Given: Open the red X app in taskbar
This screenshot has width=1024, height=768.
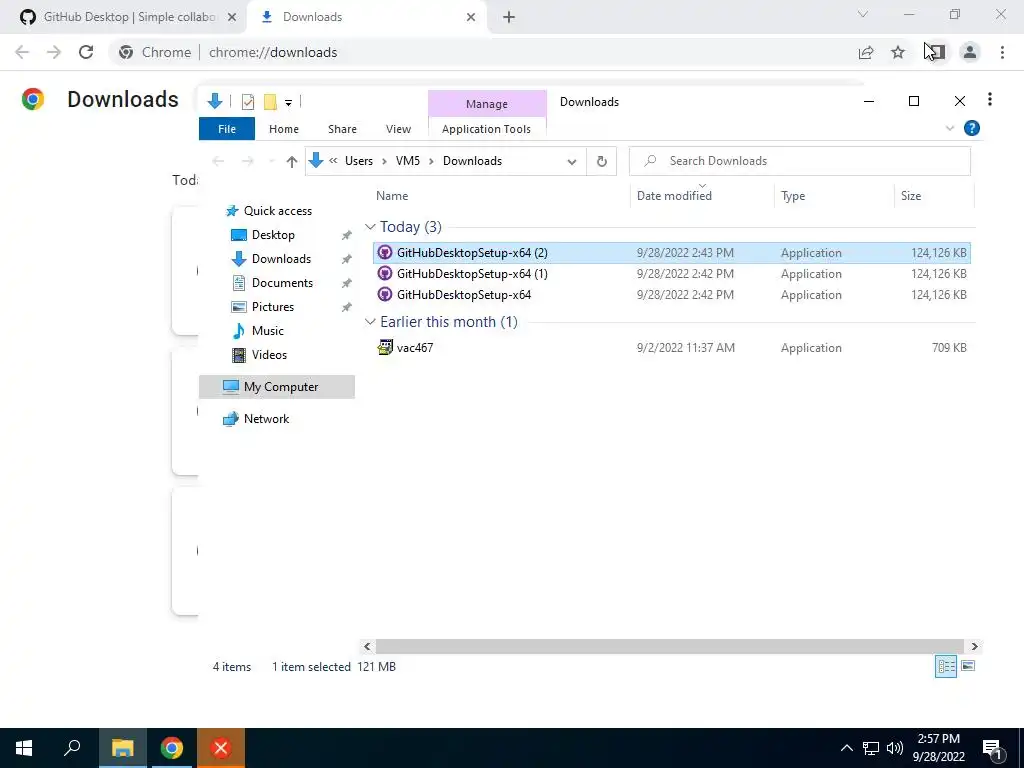Looking at the screenshot, I should click(221, 748).
